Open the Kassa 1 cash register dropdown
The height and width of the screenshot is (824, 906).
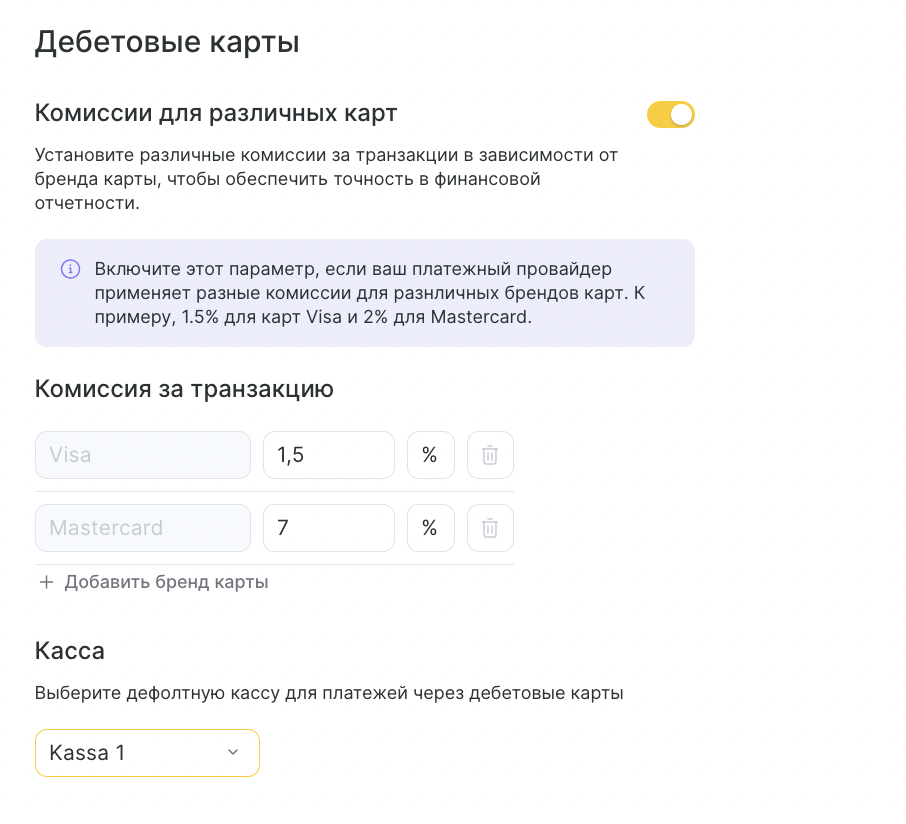[147, 753]
